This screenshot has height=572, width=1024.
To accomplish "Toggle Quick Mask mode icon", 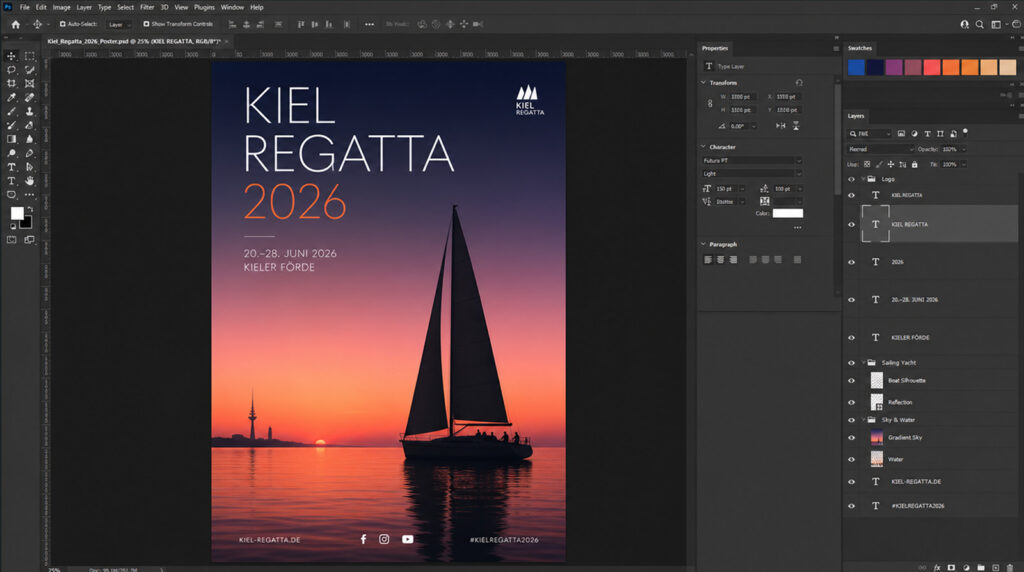I will 12,240.
